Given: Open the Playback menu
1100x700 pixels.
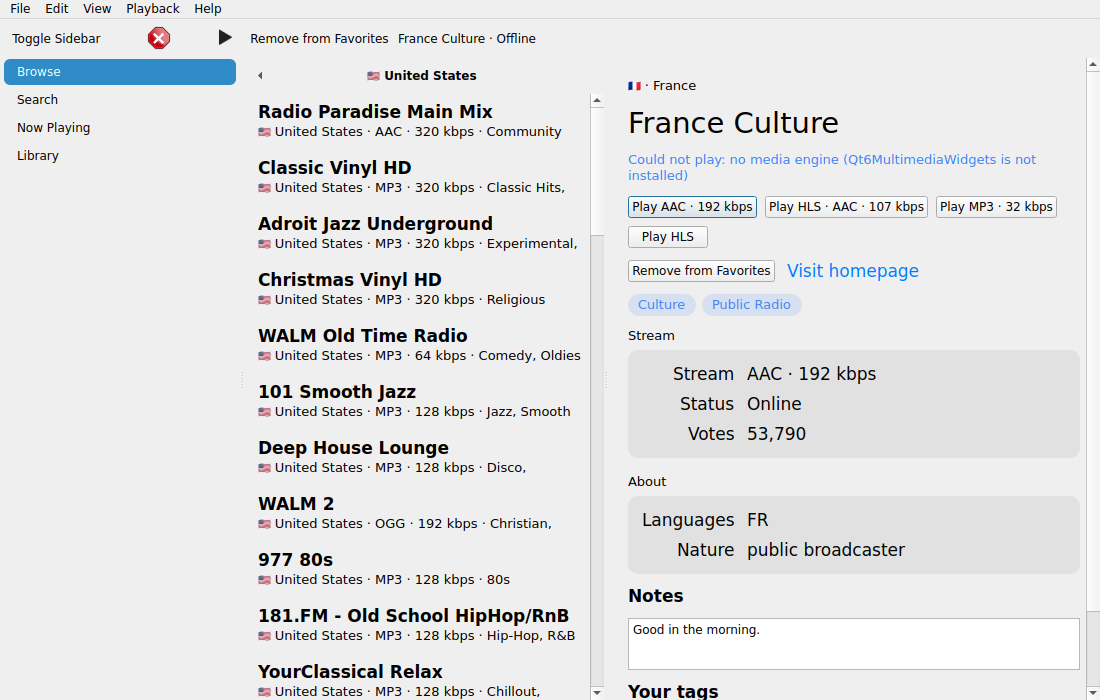Looking at the screenshot, I should click(x=153, y=8).
